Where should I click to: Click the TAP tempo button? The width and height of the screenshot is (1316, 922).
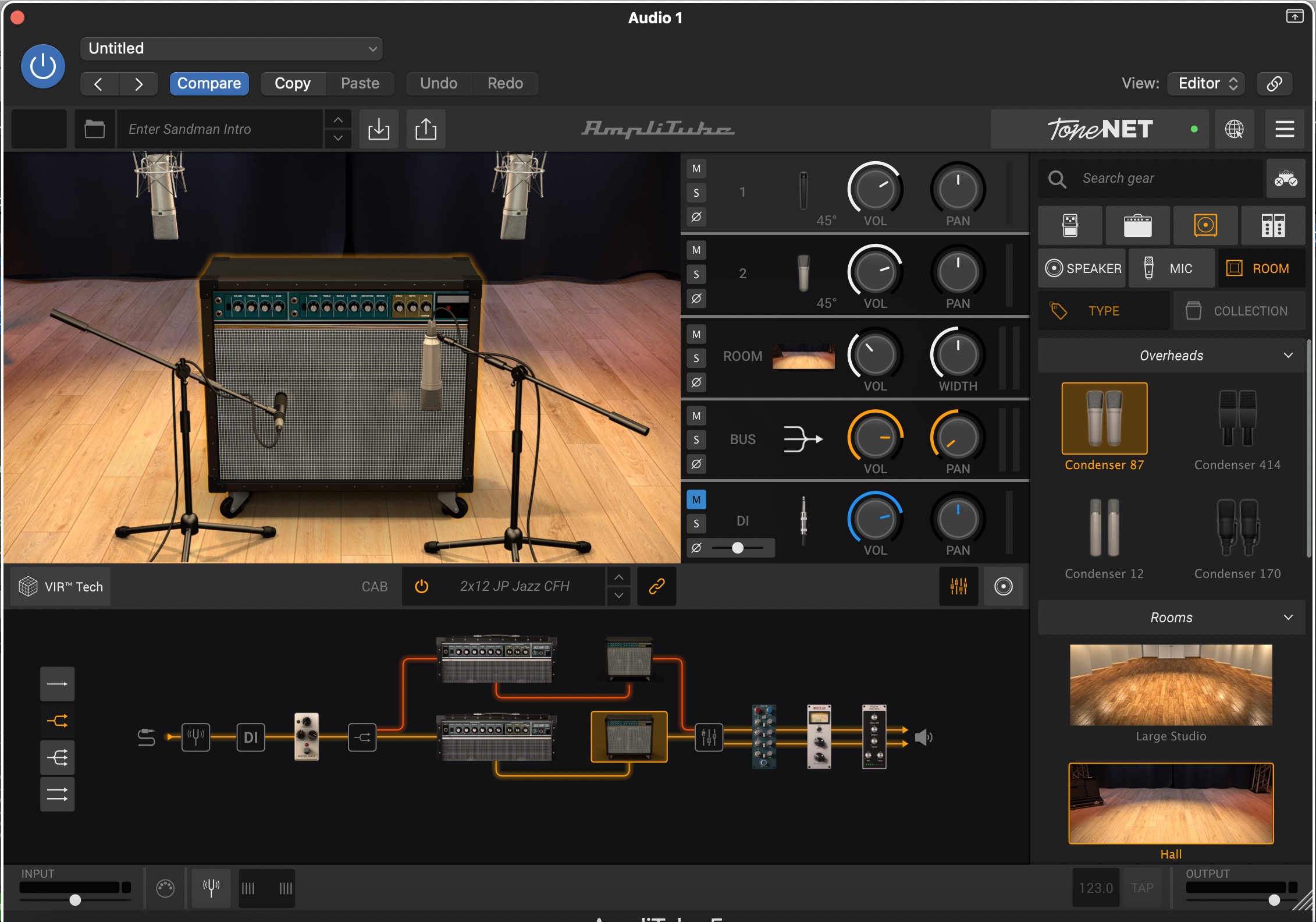[x=1142, y=888]
